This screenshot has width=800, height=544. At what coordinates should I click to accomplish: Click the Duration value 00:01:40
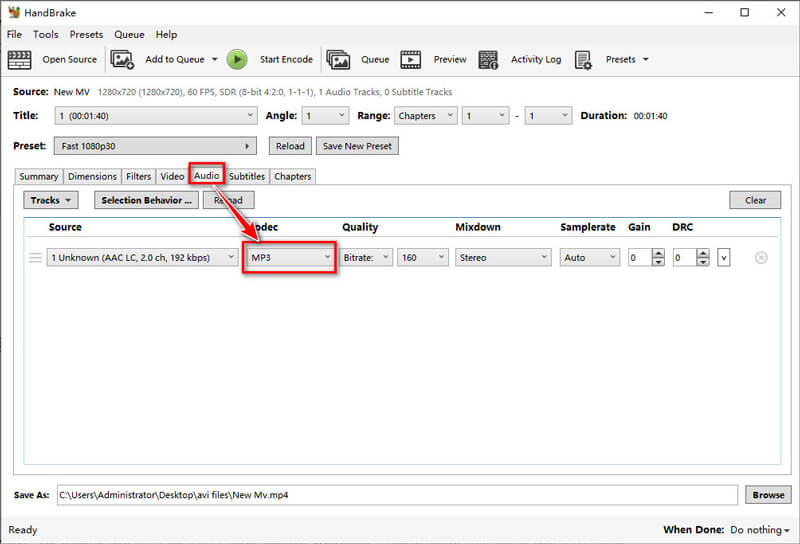point(650,116)
